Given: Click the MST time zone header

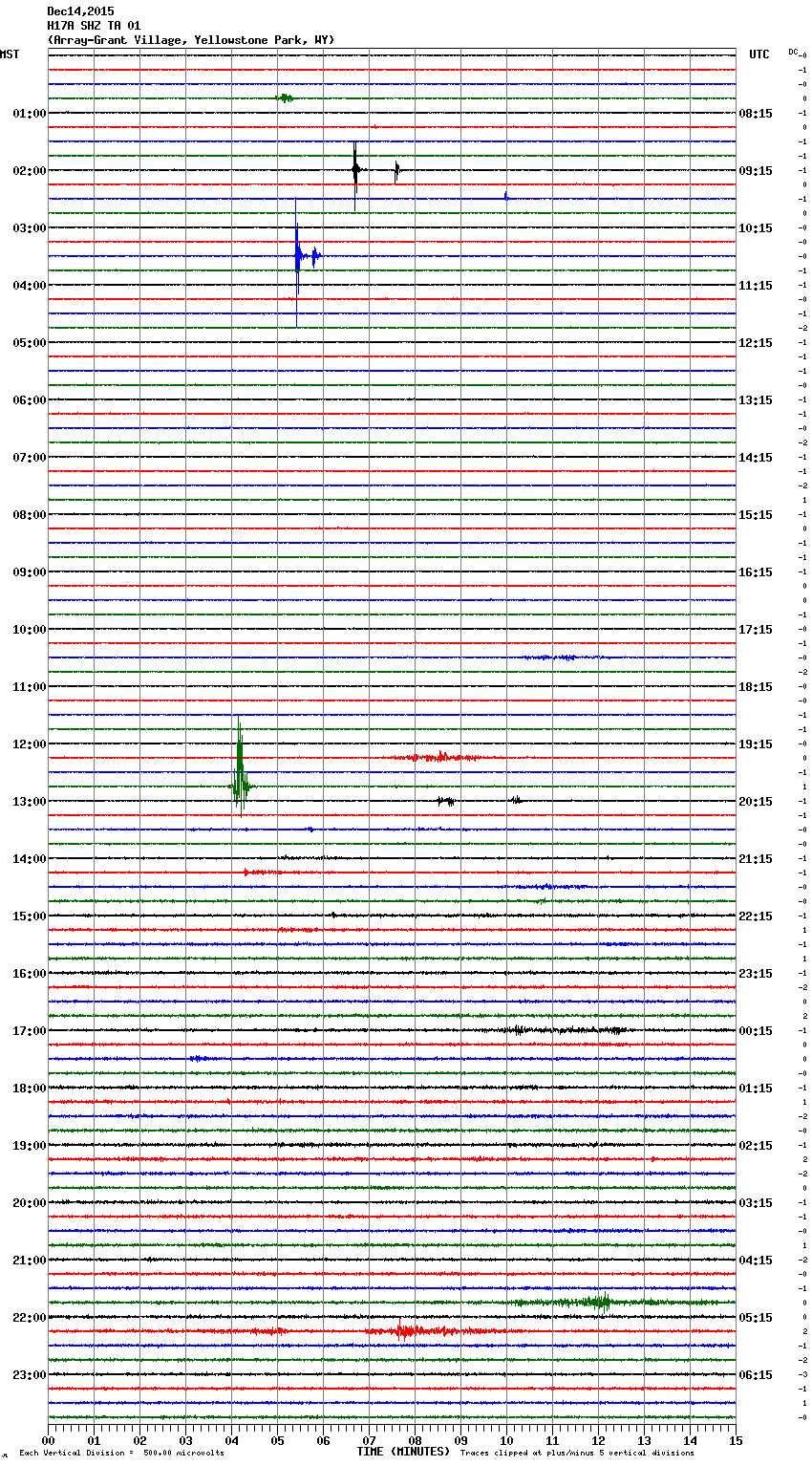Looking at the screenshot, I should pyautogui.click(x=10, y=54).
